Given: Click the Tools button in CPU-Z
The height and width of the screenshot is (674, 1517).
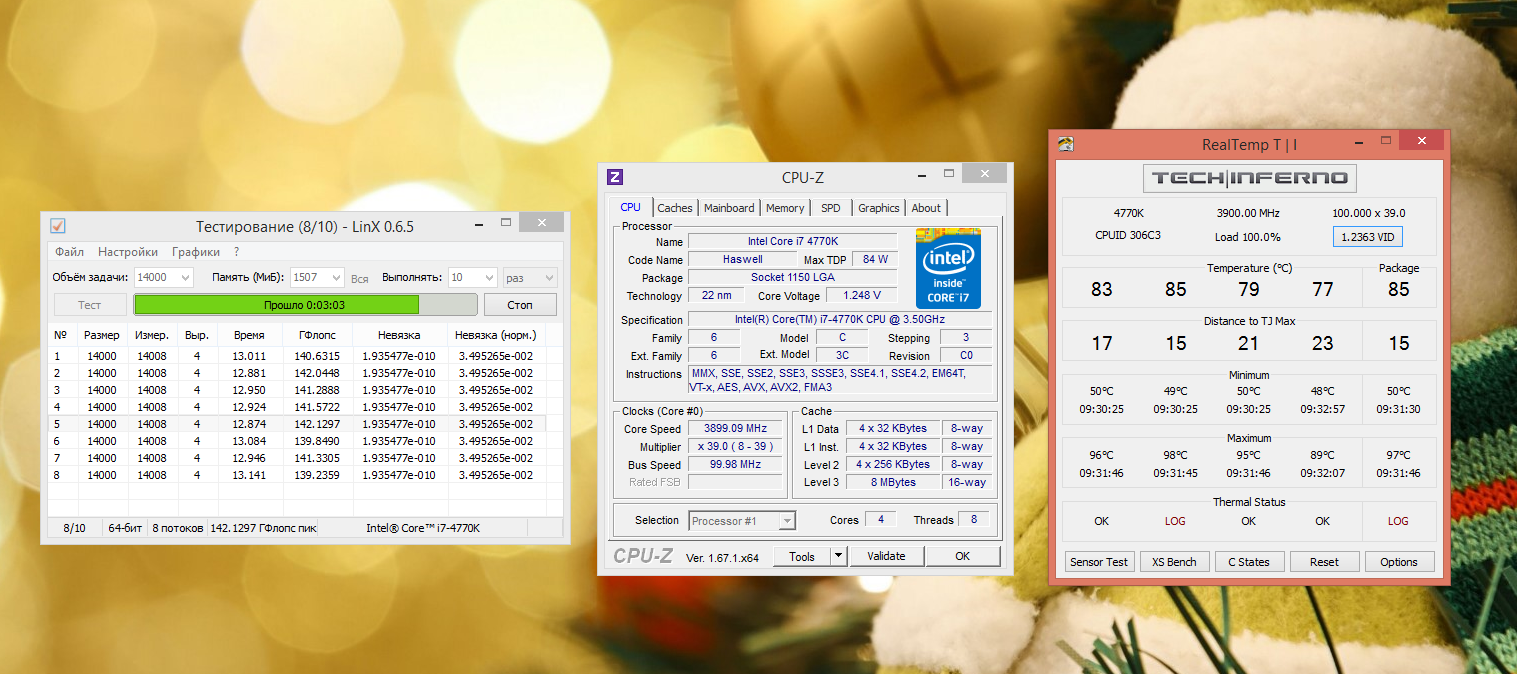Looking at the screenshot, I should click(802, 556).
